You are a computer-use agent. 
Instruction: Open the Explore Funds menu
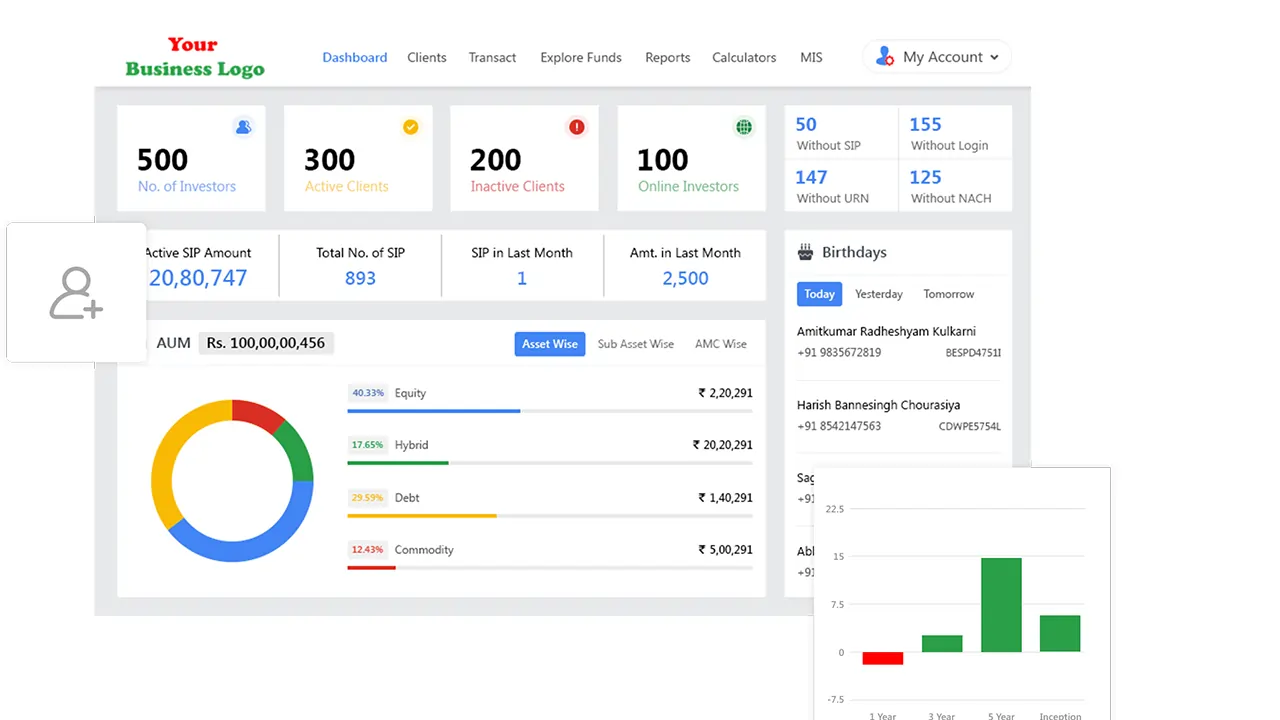581,57
